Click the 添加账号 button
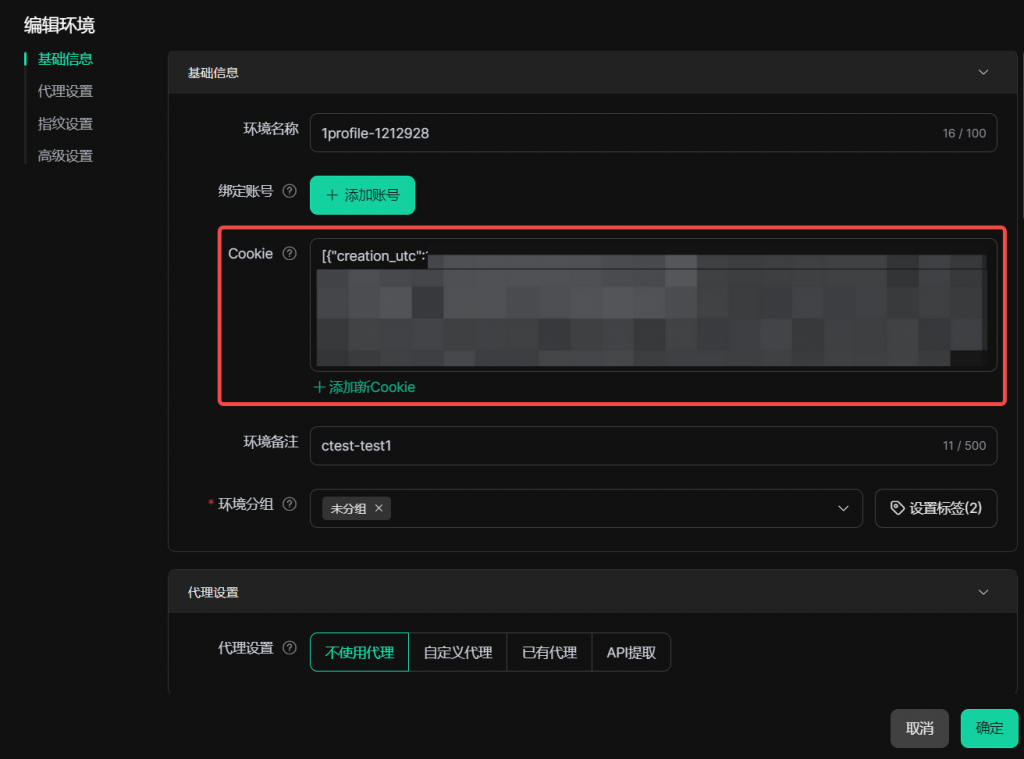 point(362,195)
